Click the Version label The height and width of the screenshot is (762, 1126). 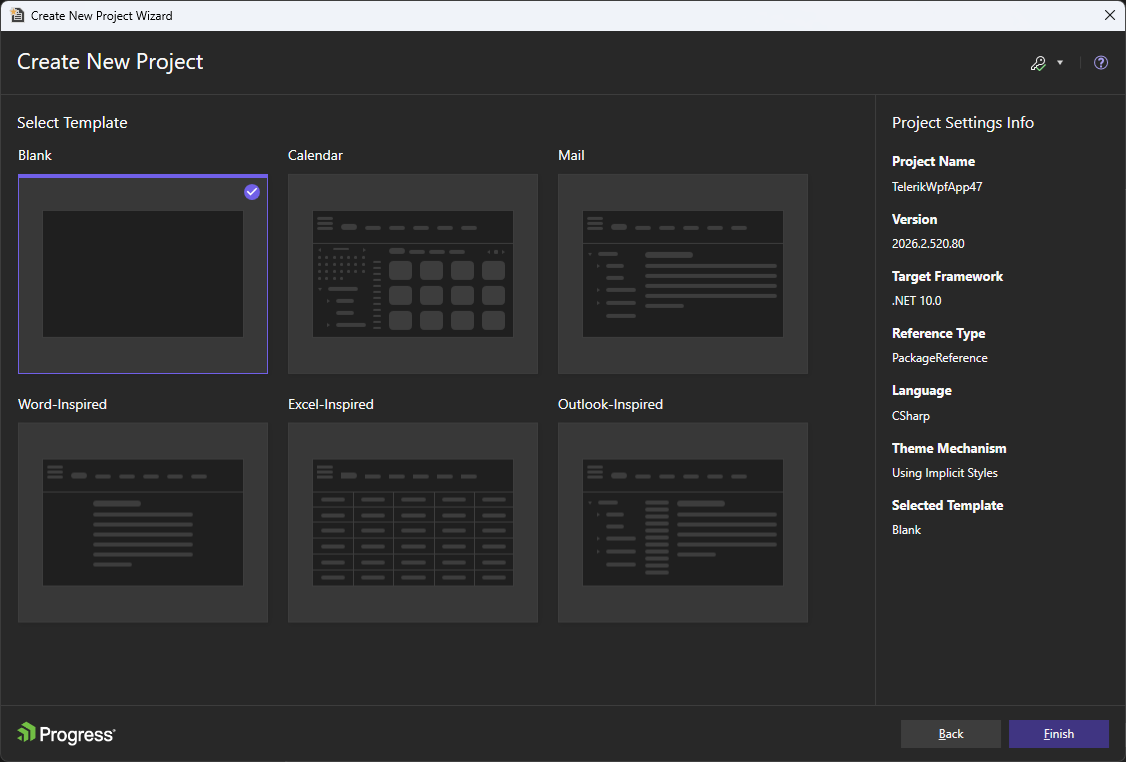coord(914,219)
